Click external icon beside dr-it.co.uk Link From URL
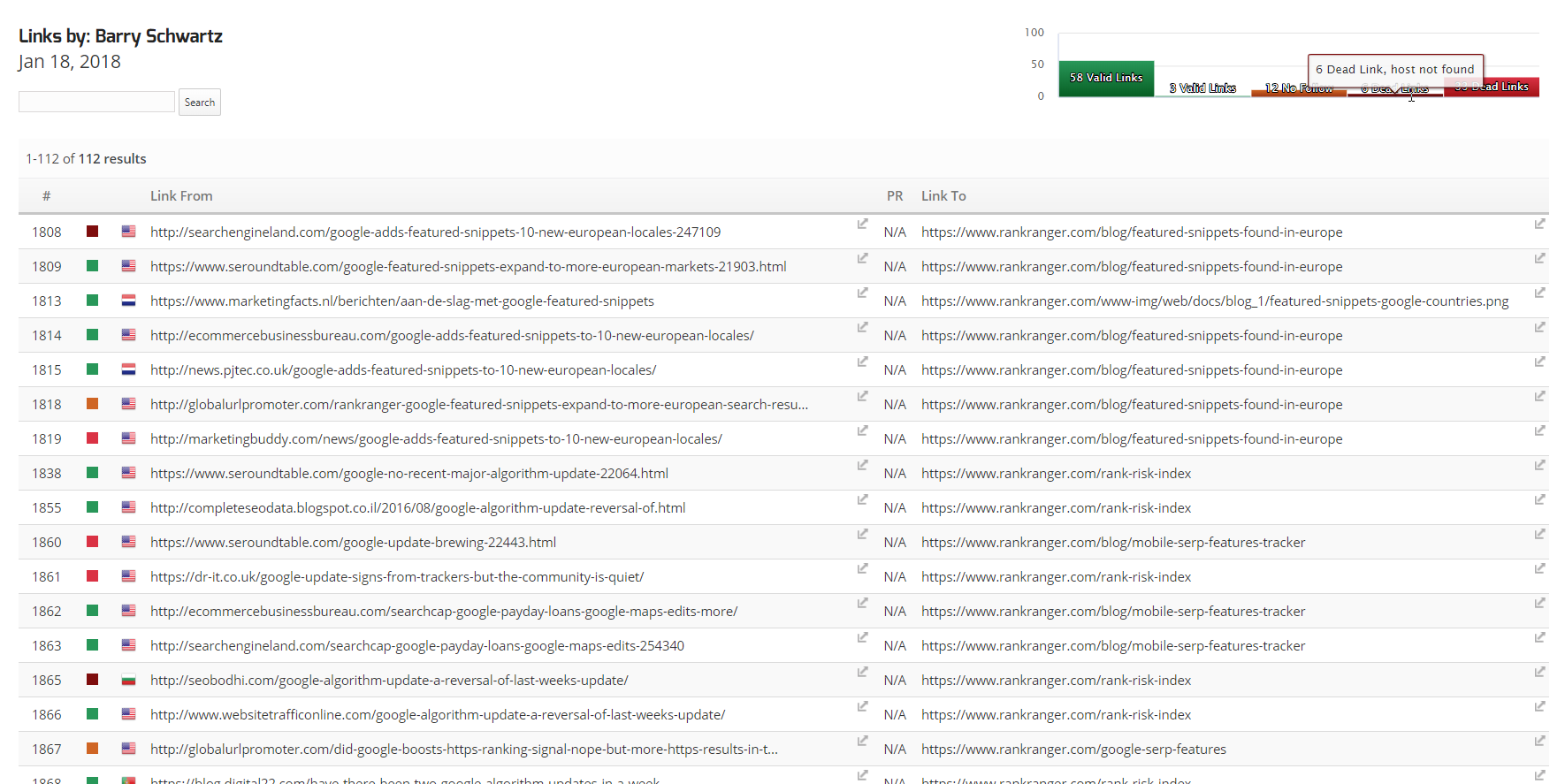 pyautogui.click(x=862, y=568)
